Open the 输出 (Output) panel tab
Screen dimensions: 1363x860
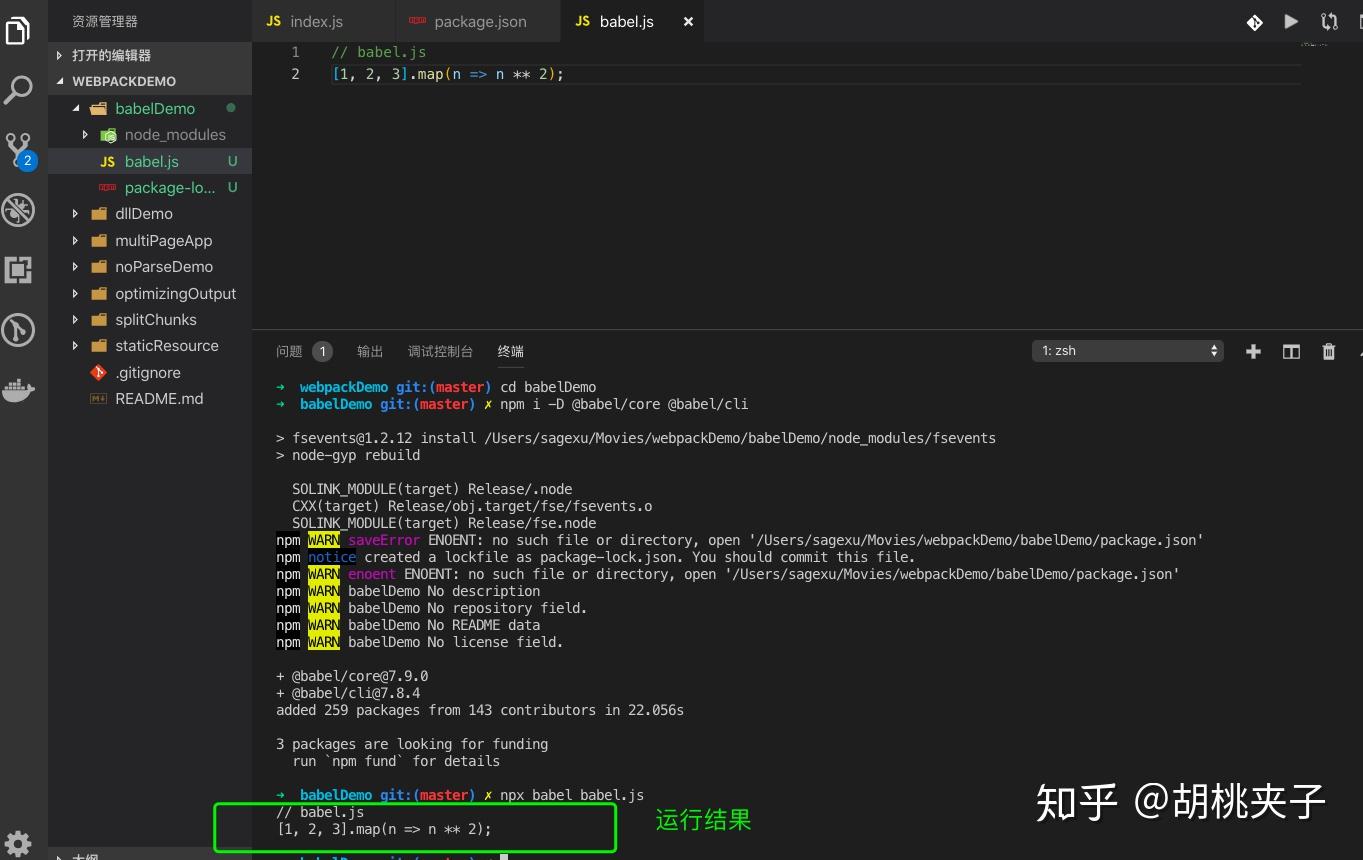(369, 351)
